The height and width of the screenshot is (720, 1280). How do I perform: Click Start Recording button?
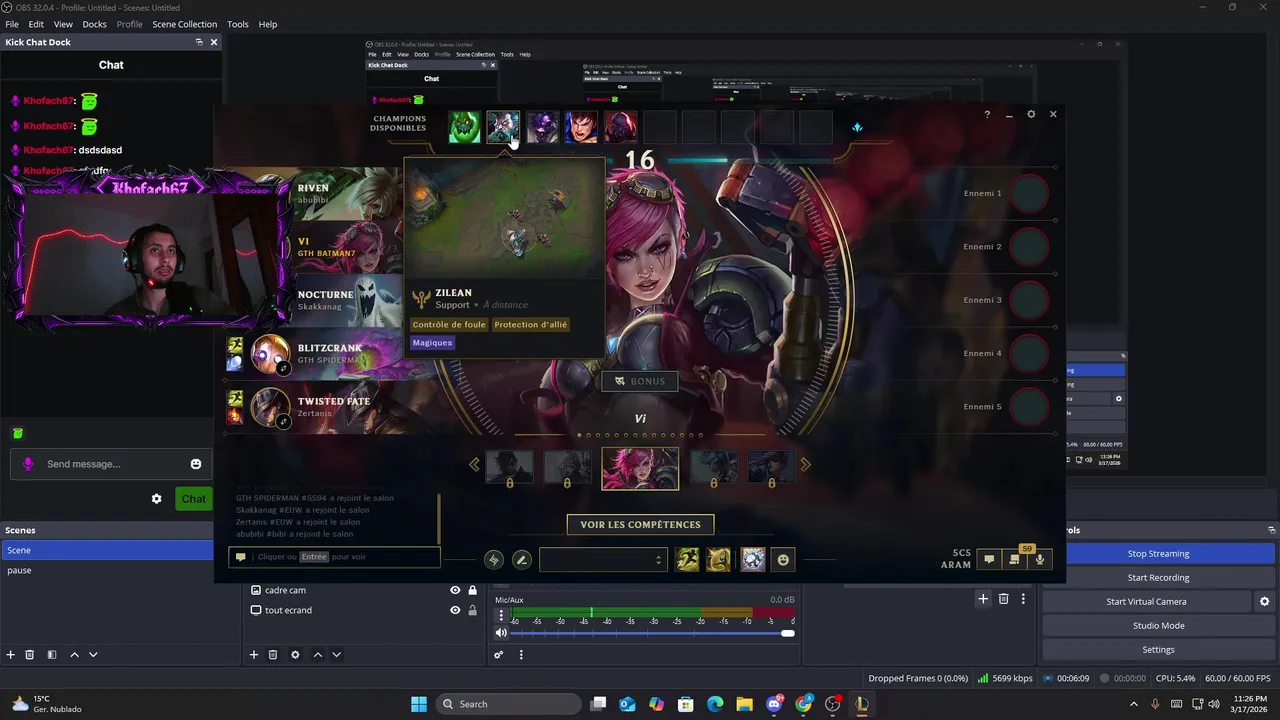[1158, 577]
